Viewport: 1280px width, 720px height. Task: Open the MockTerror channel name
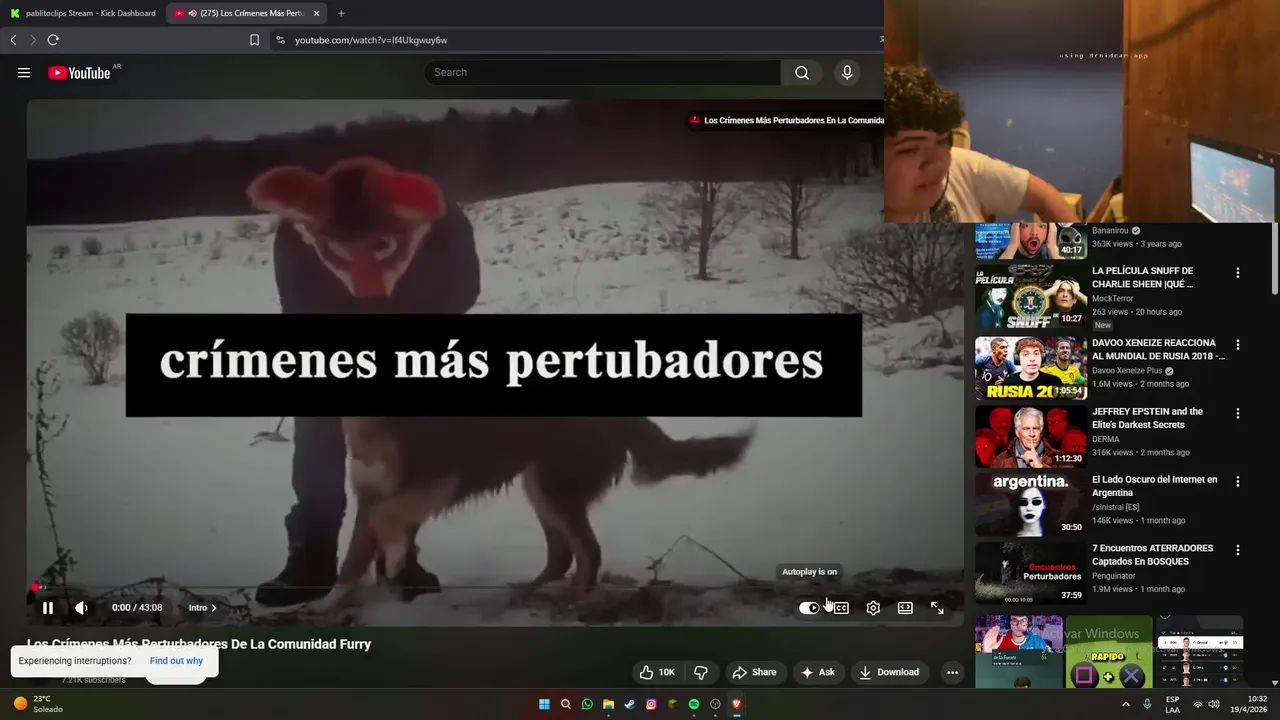[1114, 298]
